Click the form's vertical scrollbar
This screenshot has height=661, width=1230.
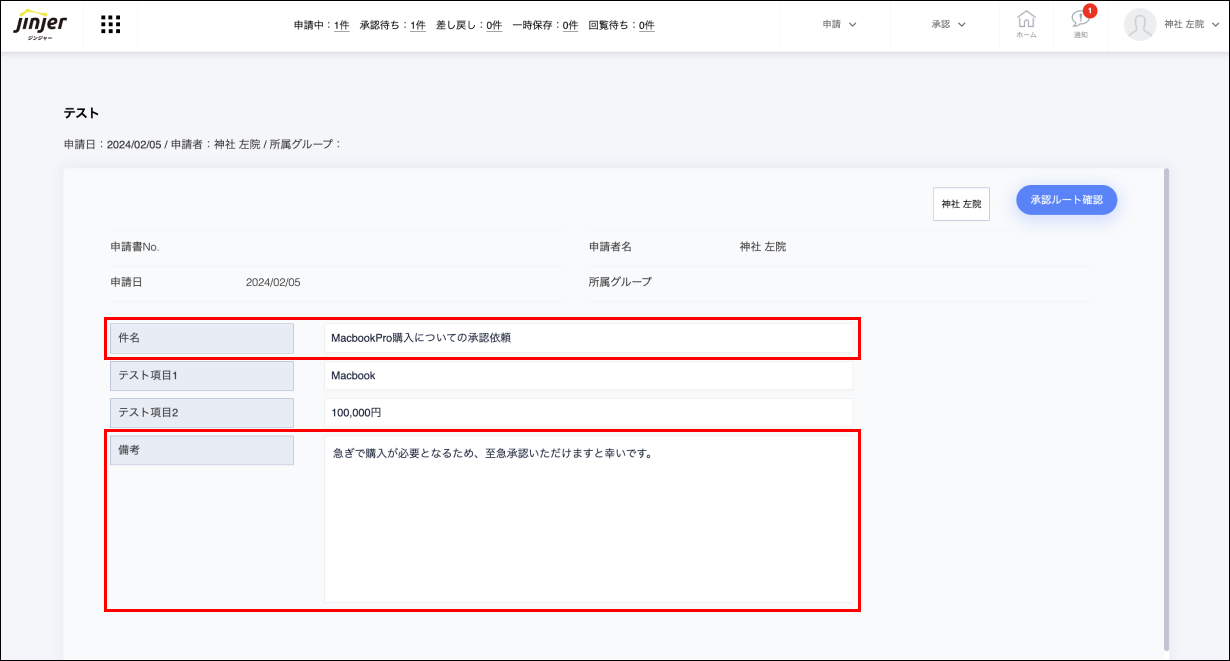click(x=1166, y=400)
